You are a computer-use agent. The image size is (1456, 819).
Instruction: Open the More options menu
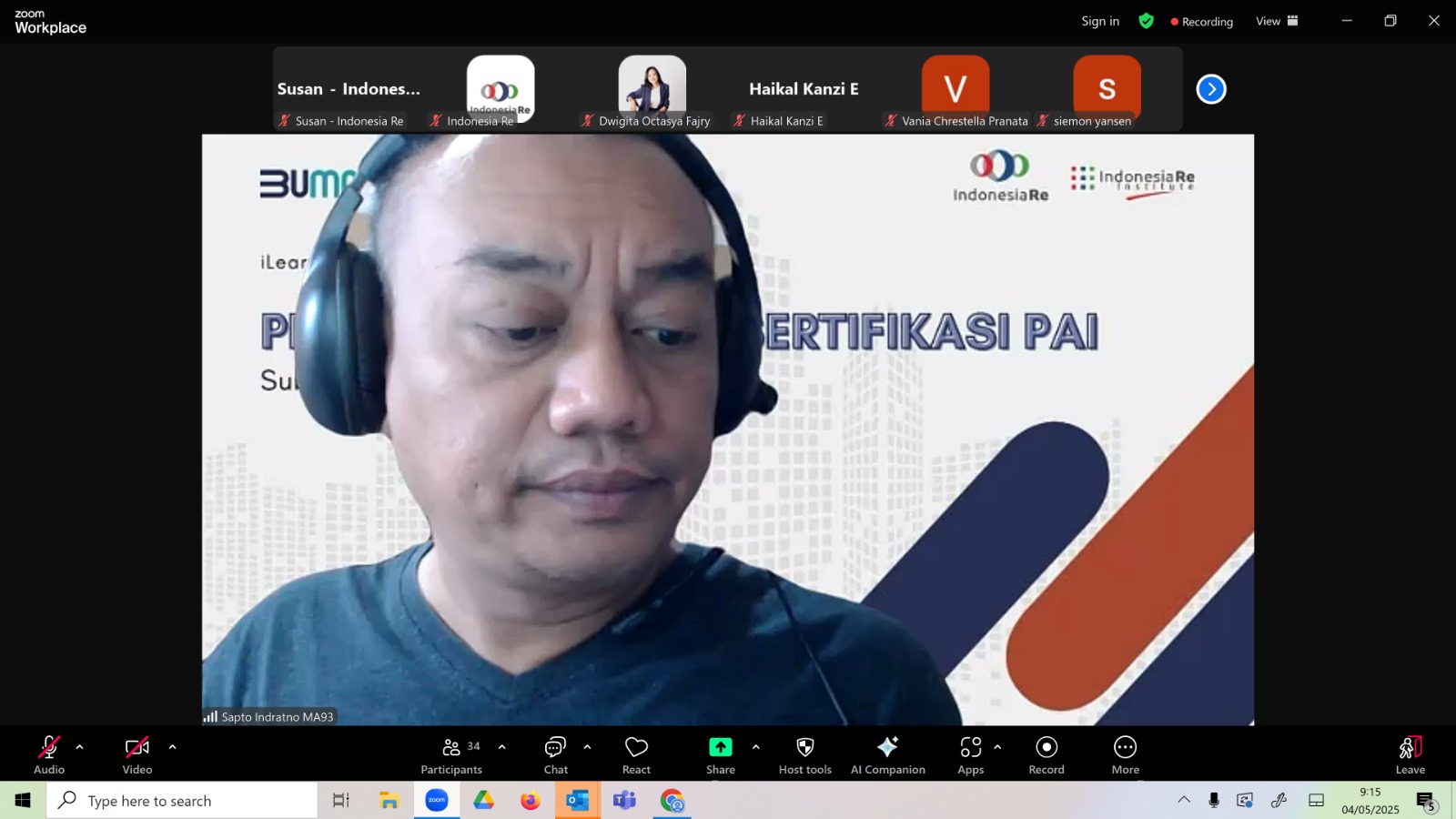tap(1126, 754)
